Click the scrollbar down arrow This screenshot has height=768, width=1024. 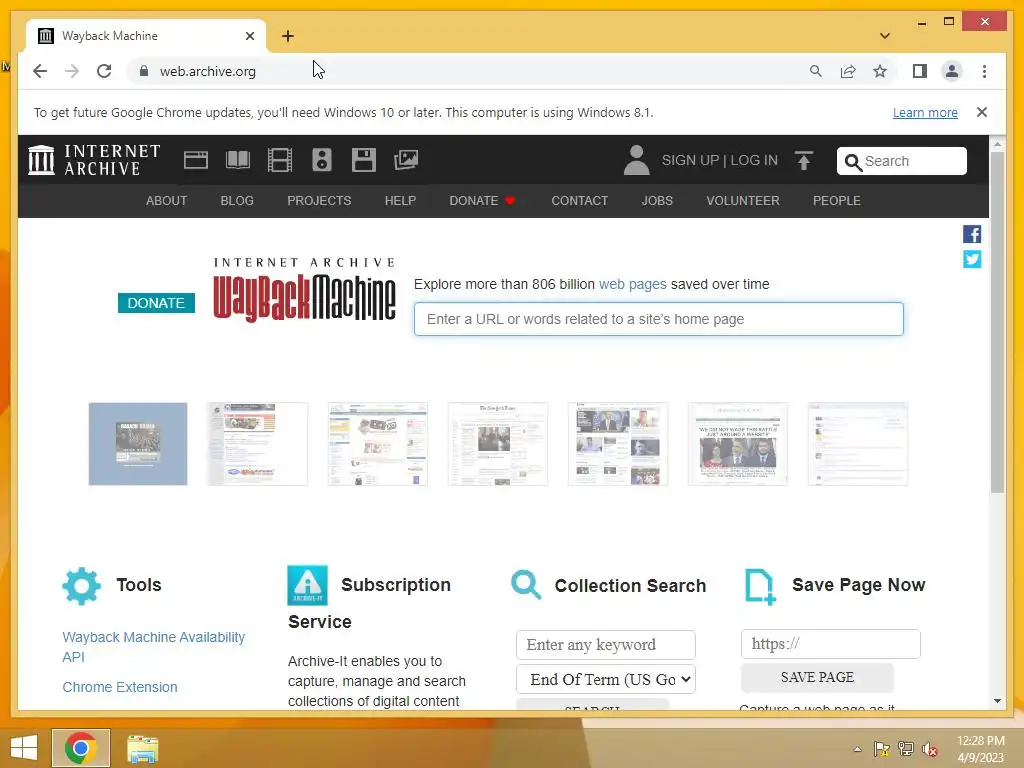click(x=997, y=701)
